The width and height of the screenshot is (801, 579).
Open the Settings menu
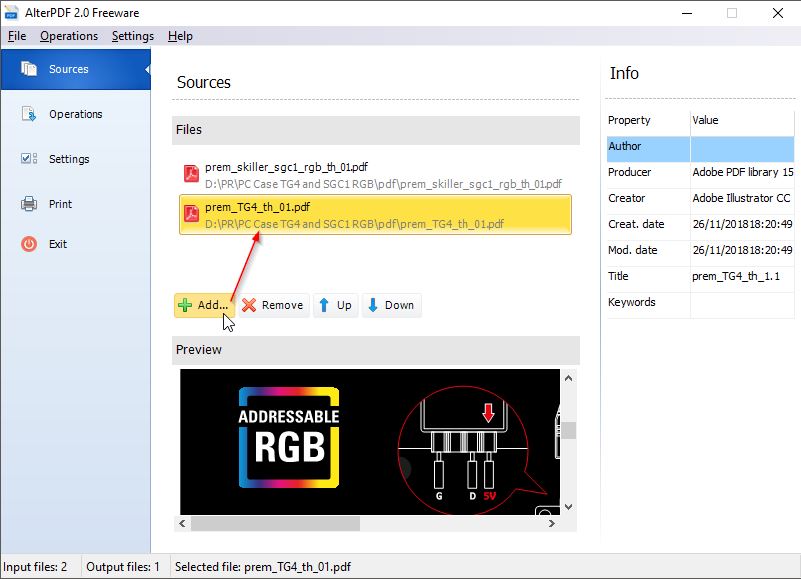pos(133,36)
